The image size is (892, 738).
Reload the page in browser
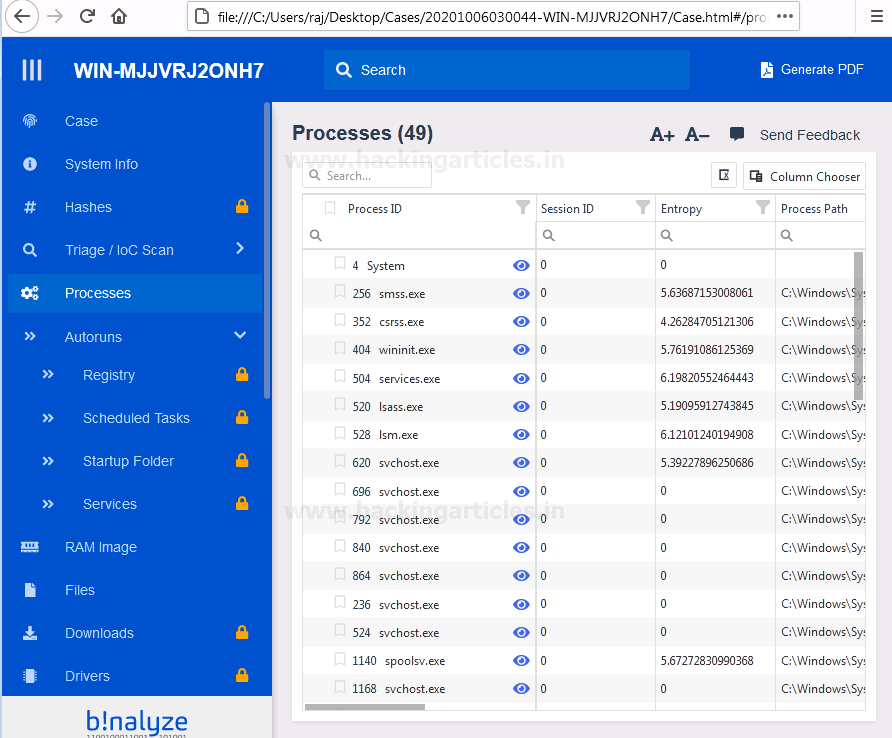coord(87,16)
